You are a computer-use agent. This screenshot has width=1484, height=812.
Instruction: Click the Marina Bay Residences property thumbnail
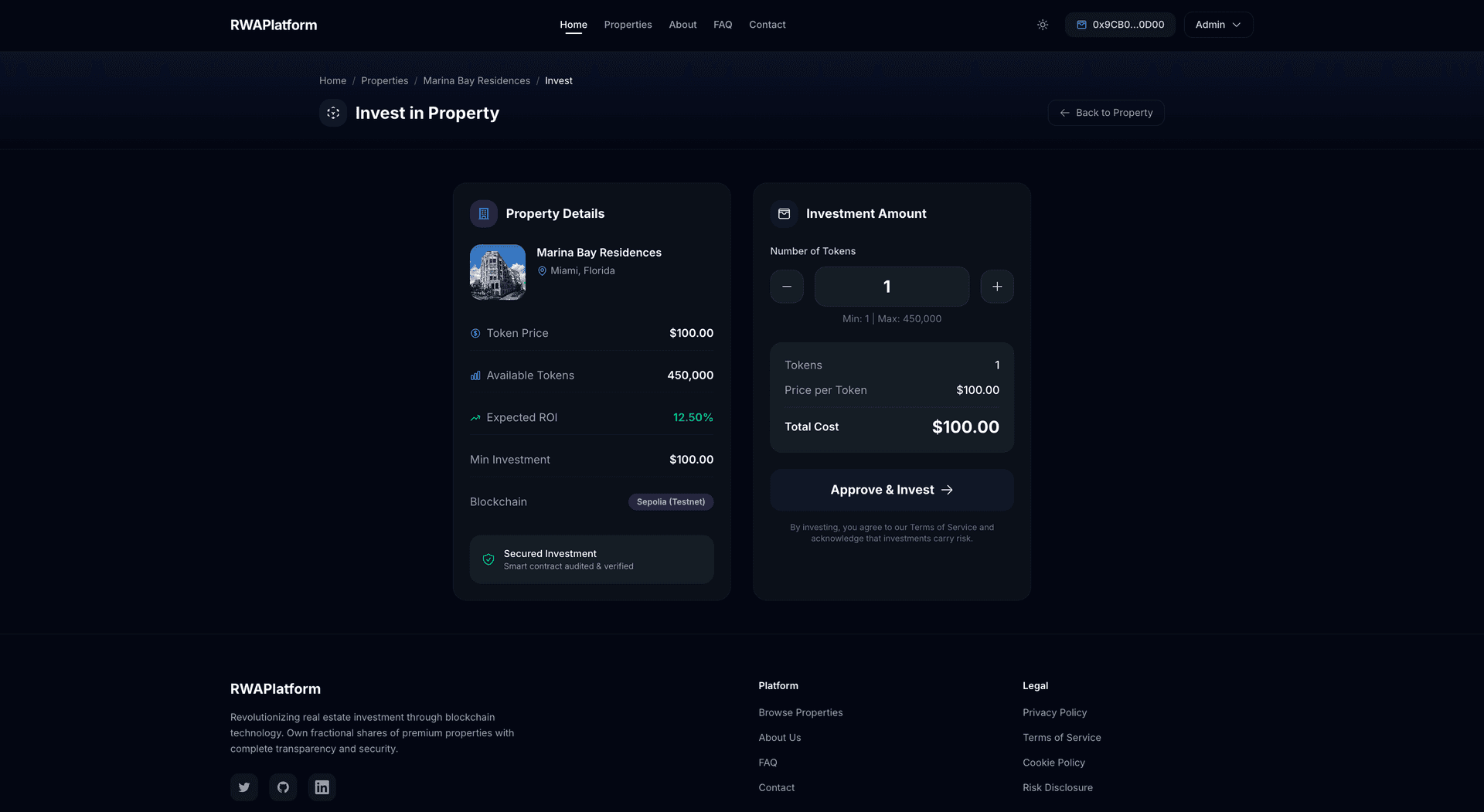498,272
